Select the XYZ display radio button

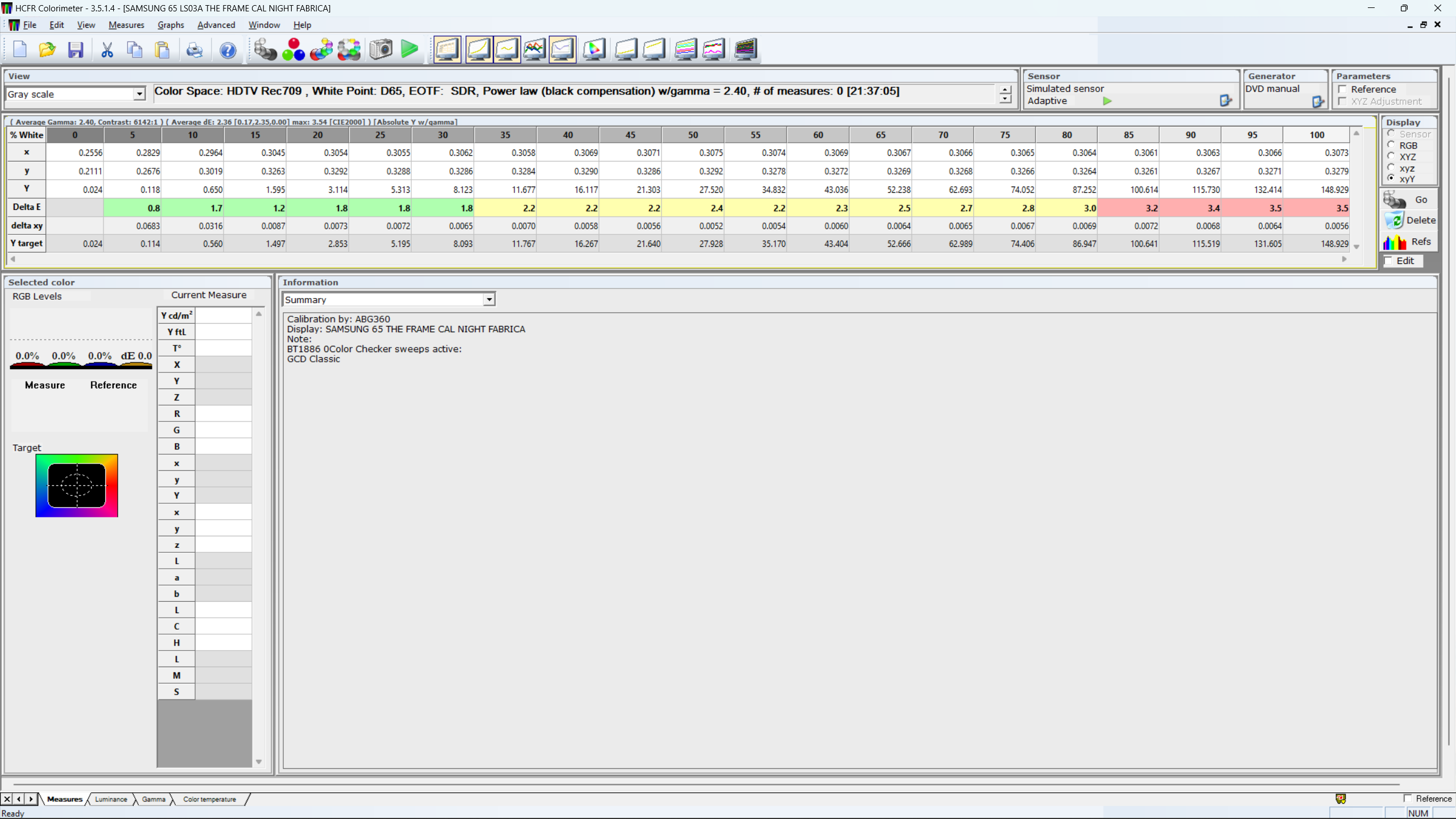pos(1391,156)
